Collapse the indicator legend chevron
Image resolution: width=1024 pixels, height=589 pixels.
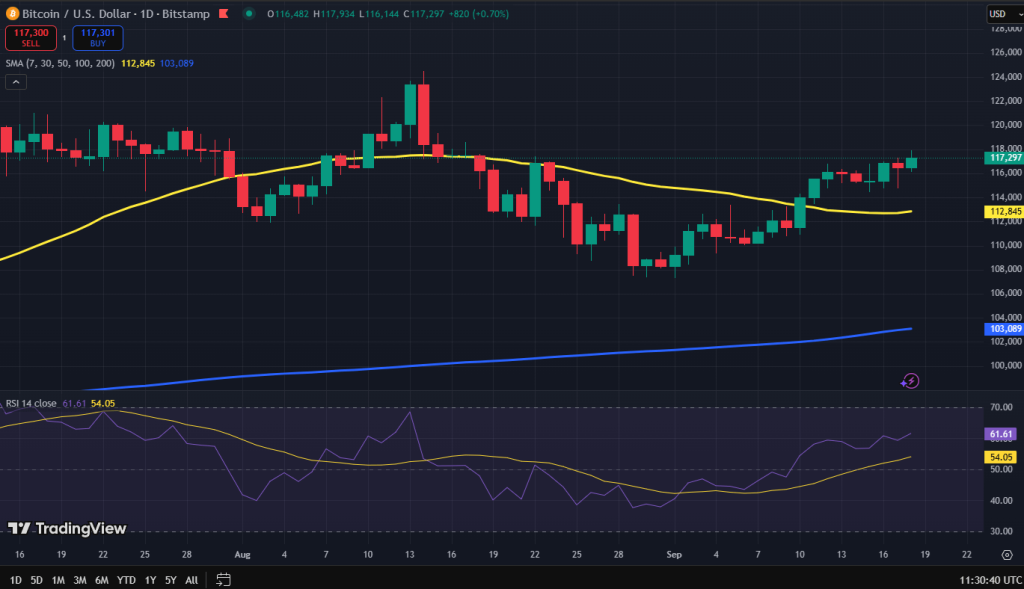click(16, 82)
